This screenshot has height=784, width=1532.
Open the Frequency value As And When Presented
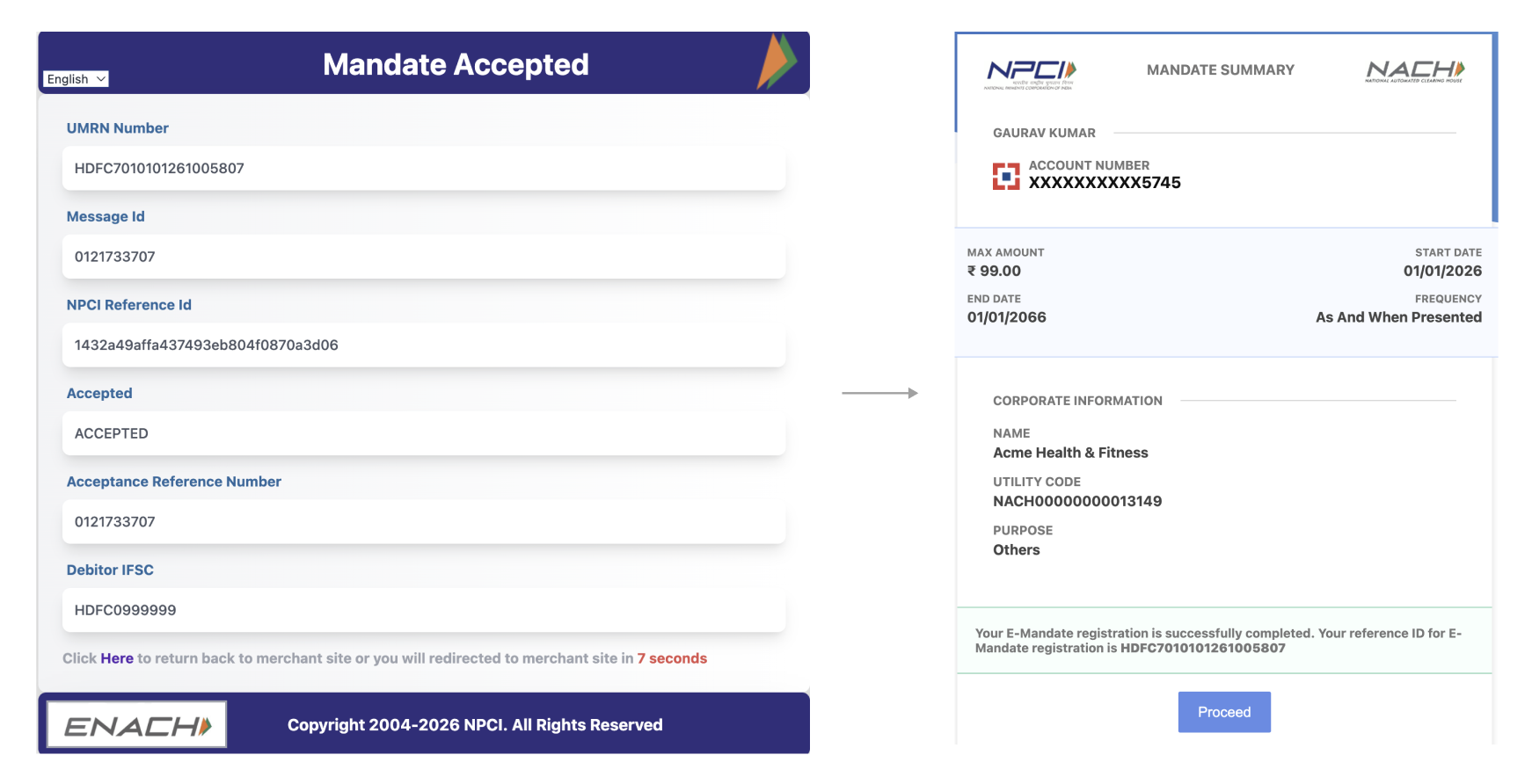[x=1398, y=317]
